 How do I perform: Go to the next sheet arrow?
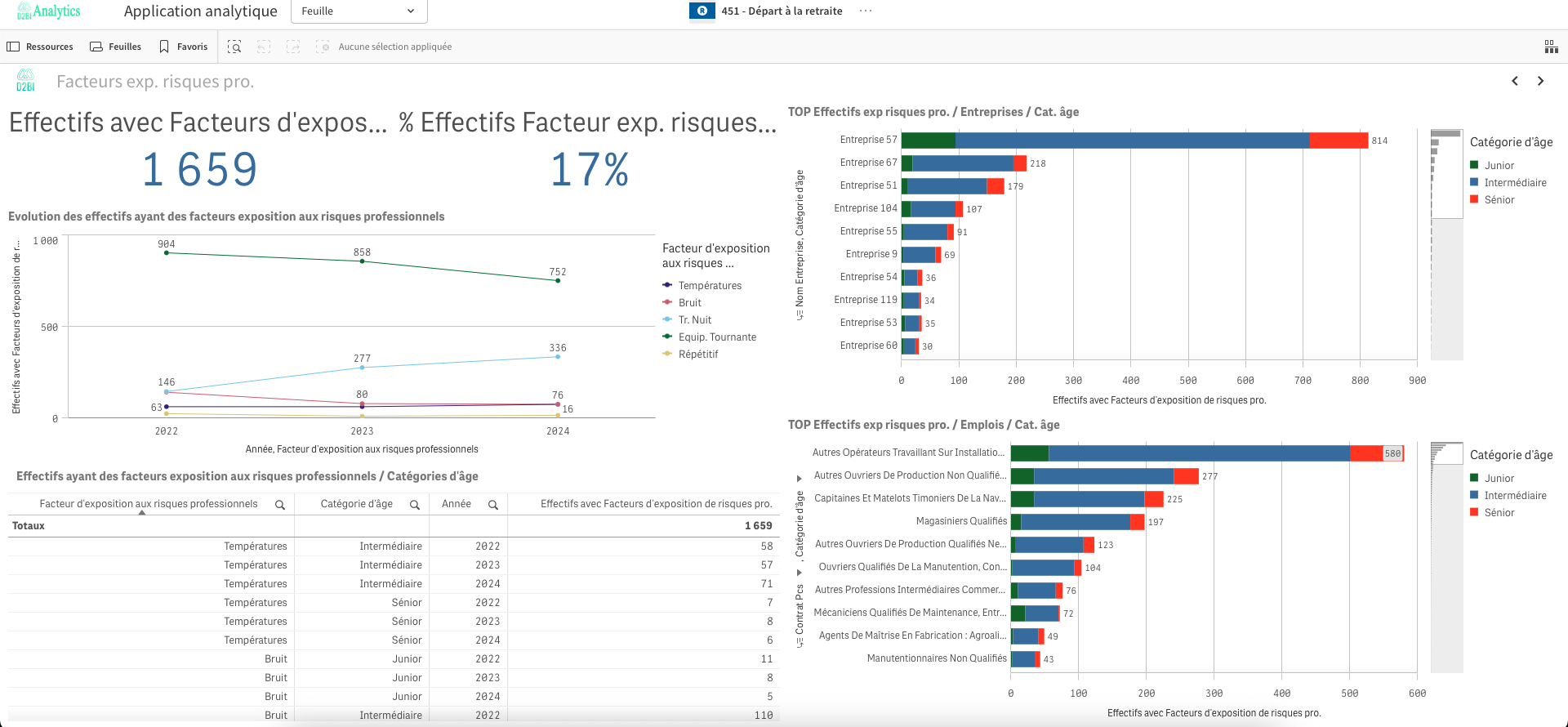[x=1540, y=81]
